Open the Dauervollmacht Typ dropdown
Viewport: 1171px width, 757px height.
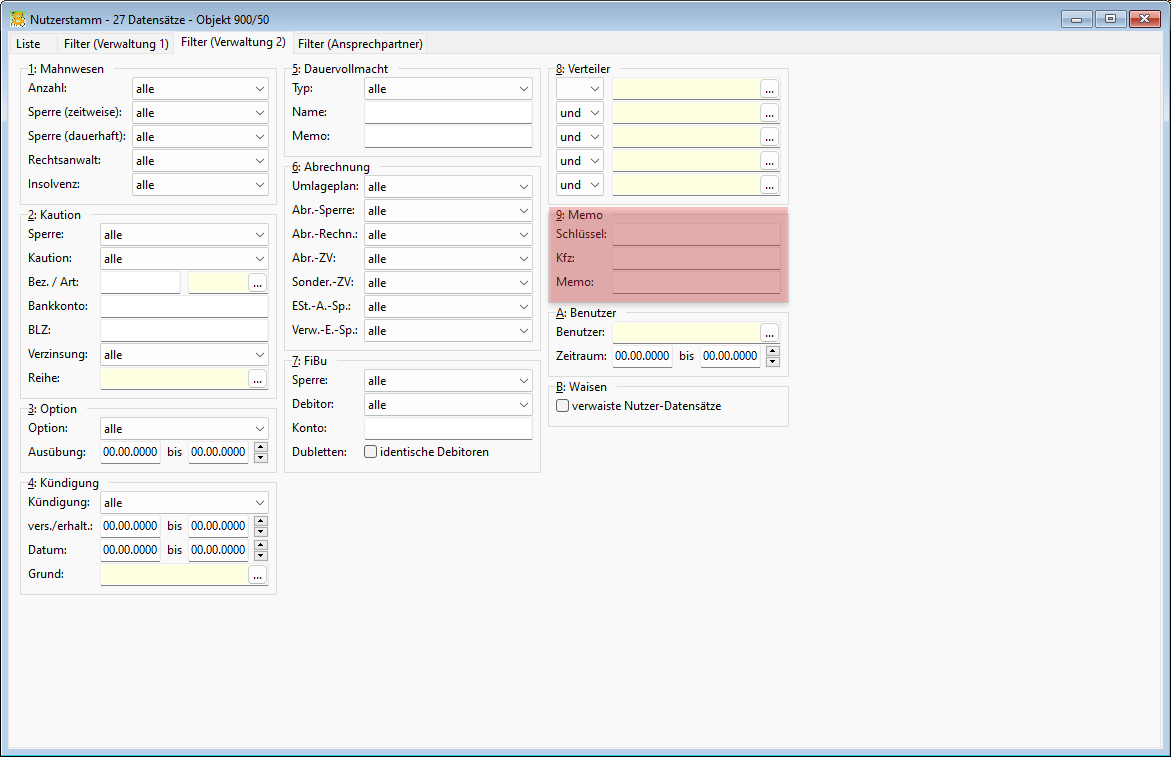(448, 89)
